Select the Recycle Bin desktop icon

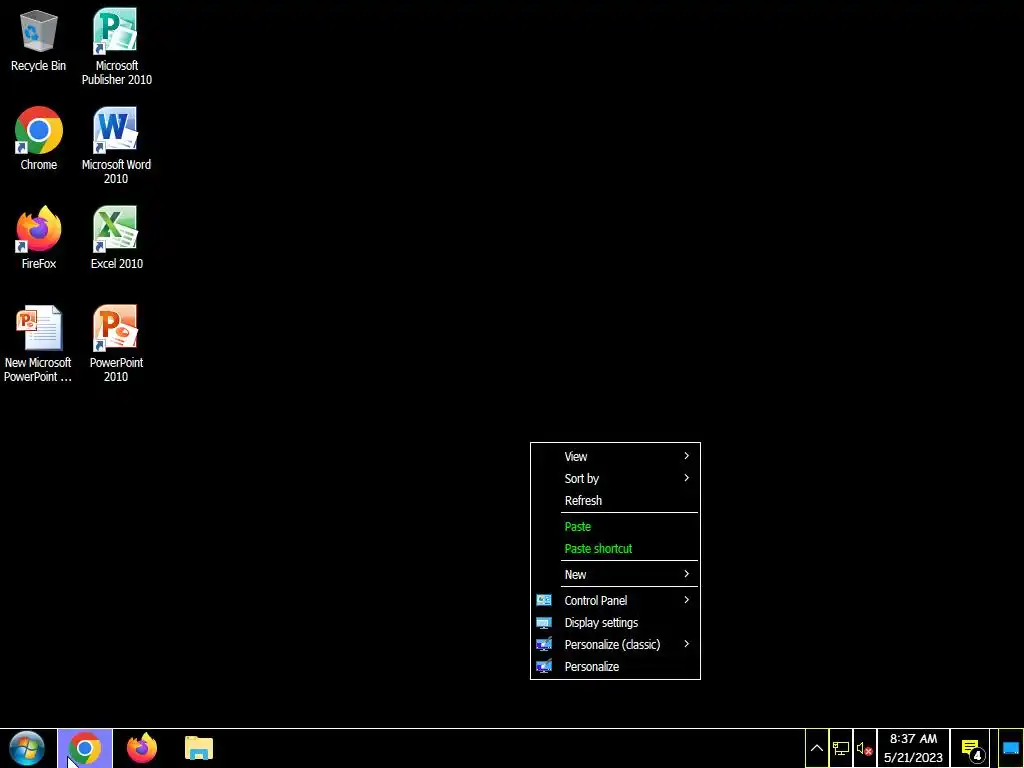(38, 40)
